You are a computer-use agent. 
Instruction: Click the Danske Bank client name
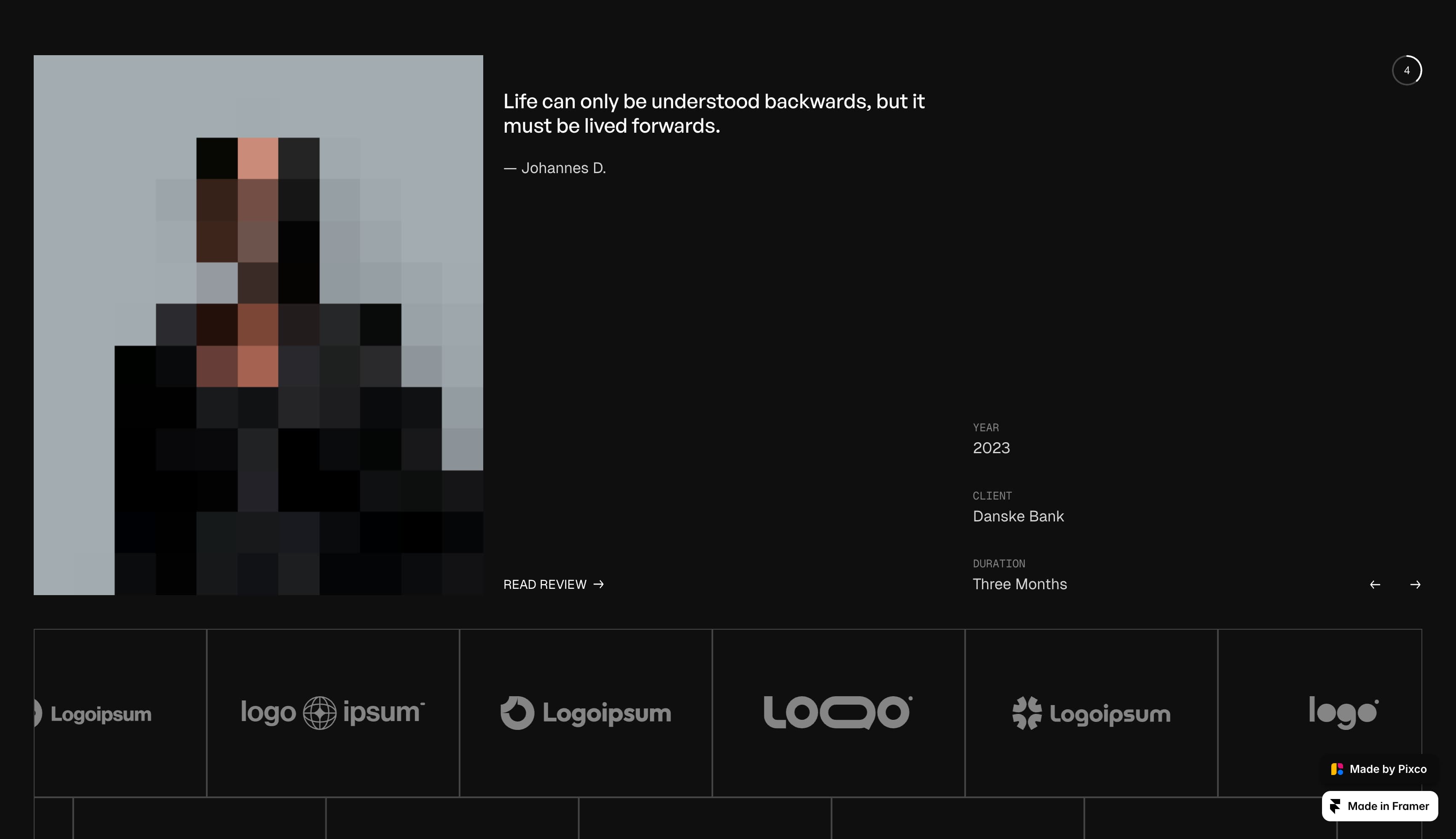coord(1018,516)
